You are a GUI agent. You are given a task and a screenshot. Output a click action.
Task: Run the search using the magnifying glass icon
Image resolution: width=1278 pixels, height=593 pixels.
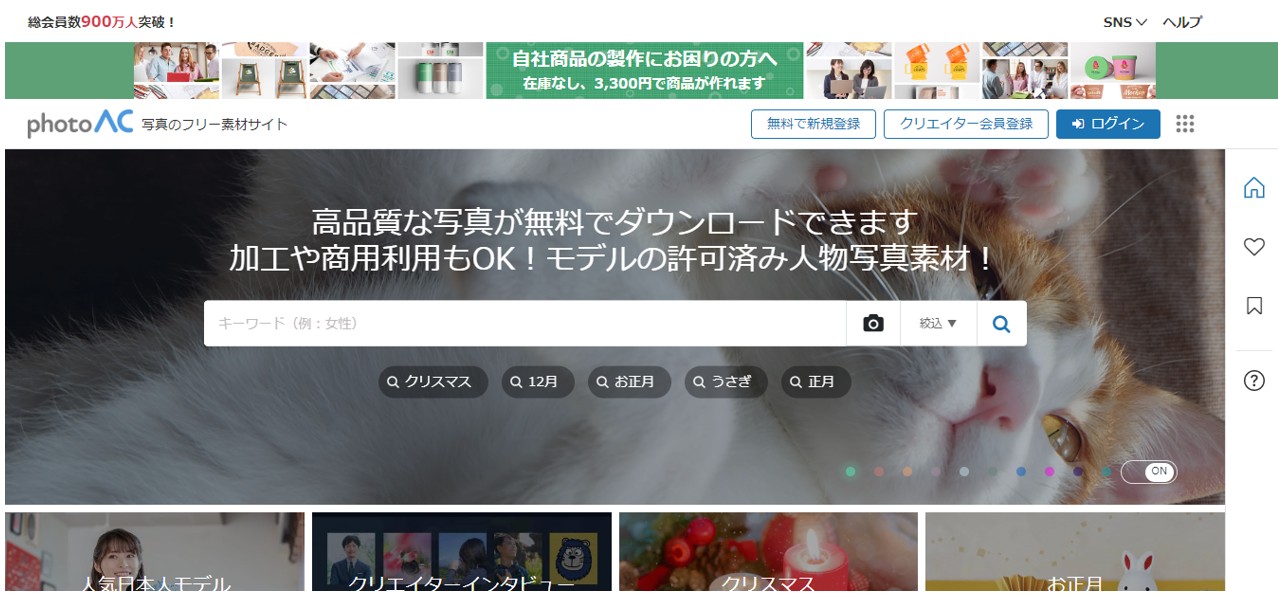(x=1000, y=322)
